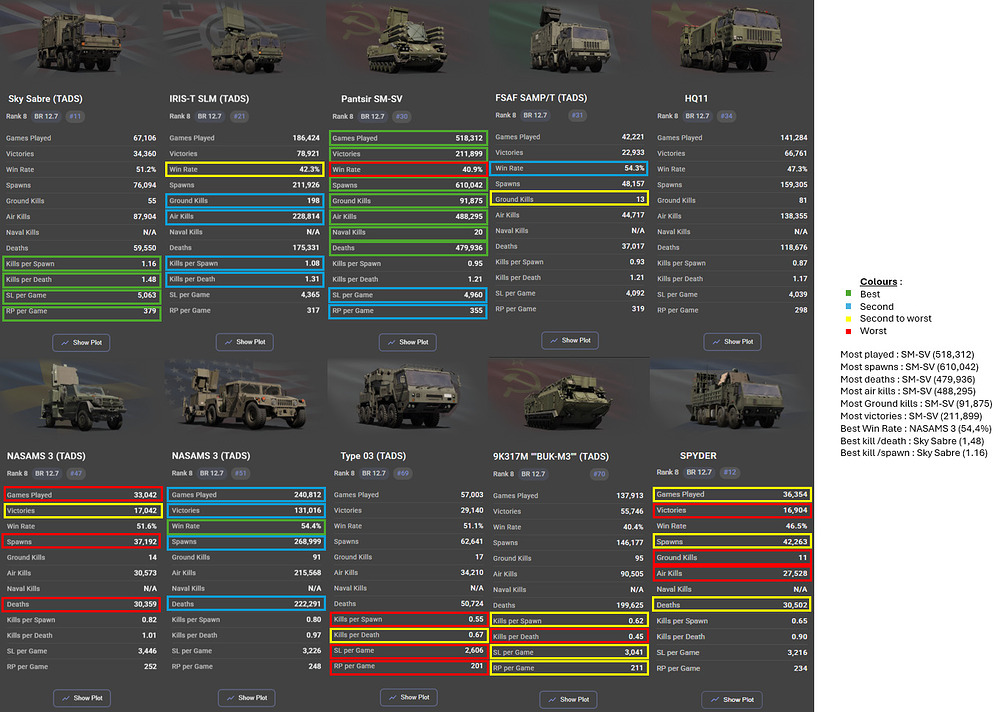Click the BR 12.7 badge on HQ11

[697, 116]
